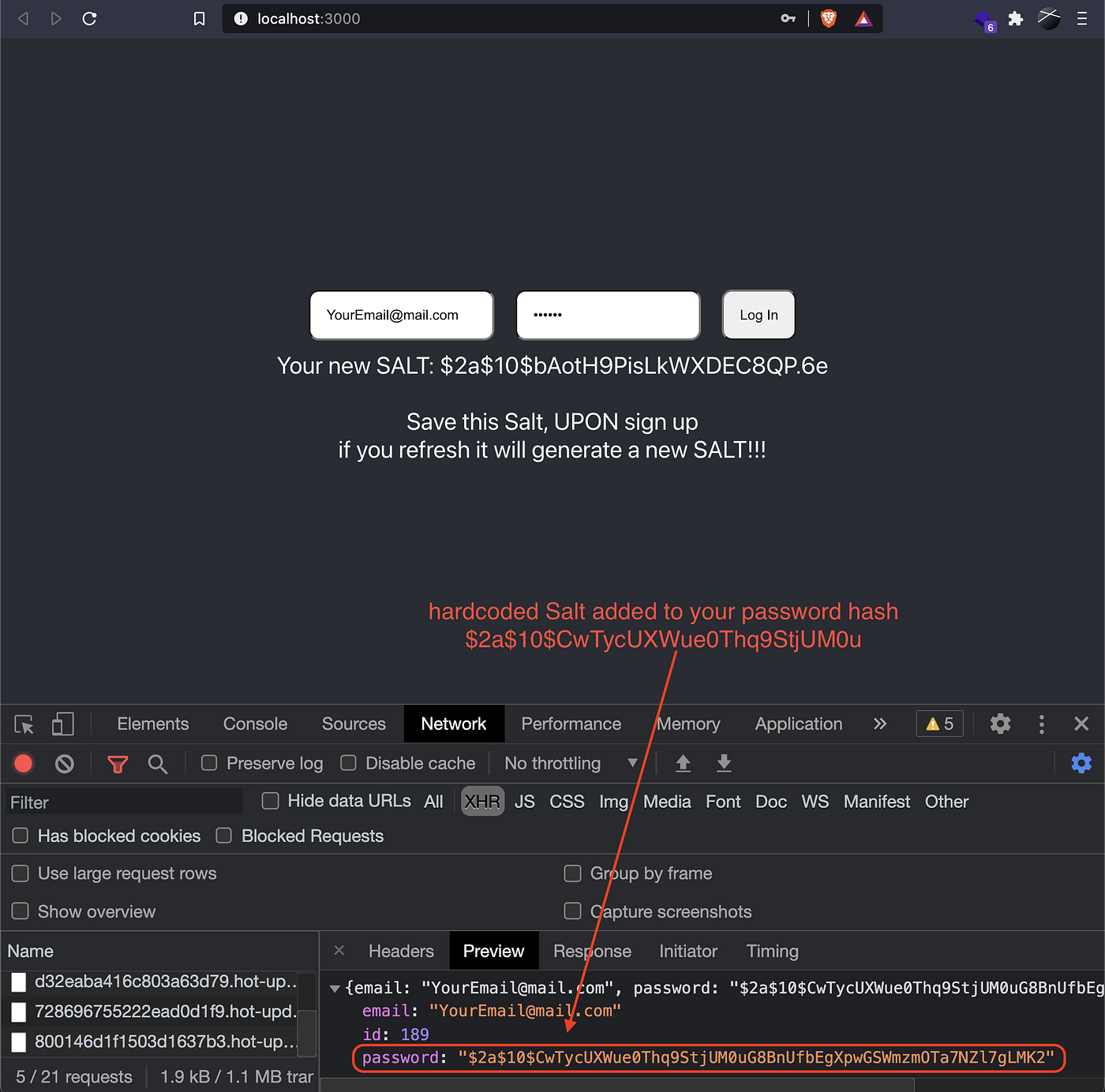Click the Log In button

tap(757, 315)
